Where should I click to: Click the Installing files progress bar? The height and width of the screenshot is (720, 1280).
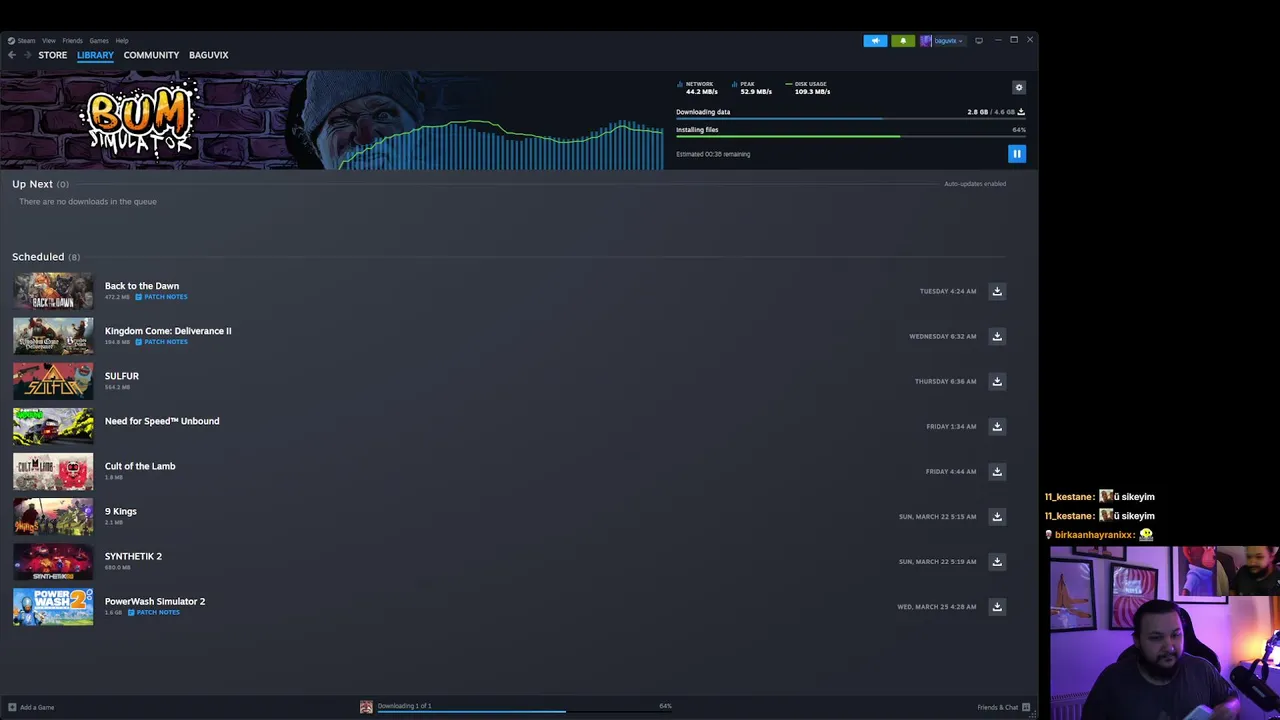pyautogui.click(x=850, y=137)
